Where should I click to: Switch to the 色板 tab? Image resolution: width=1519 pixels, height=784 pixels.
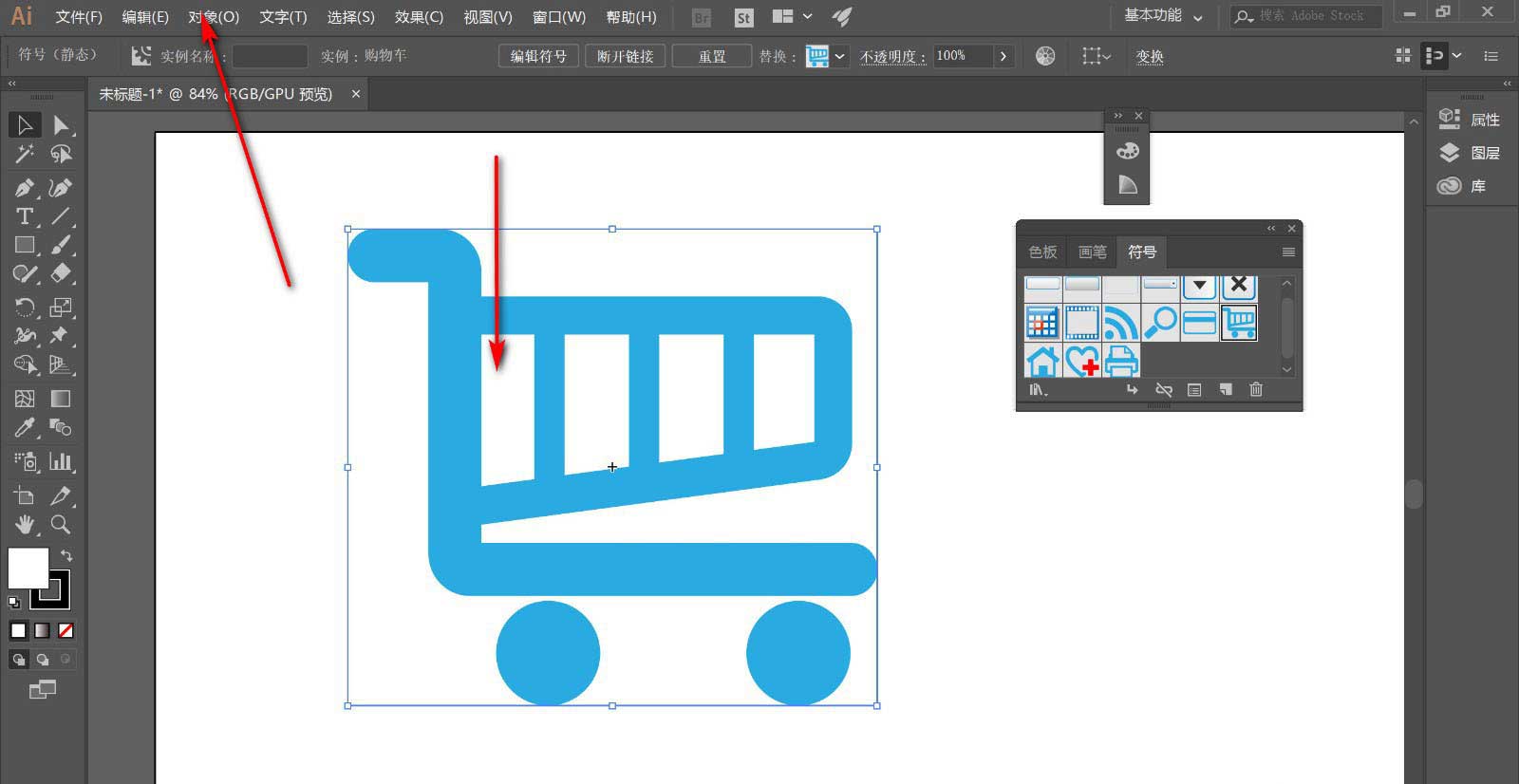coord(1042,252)
